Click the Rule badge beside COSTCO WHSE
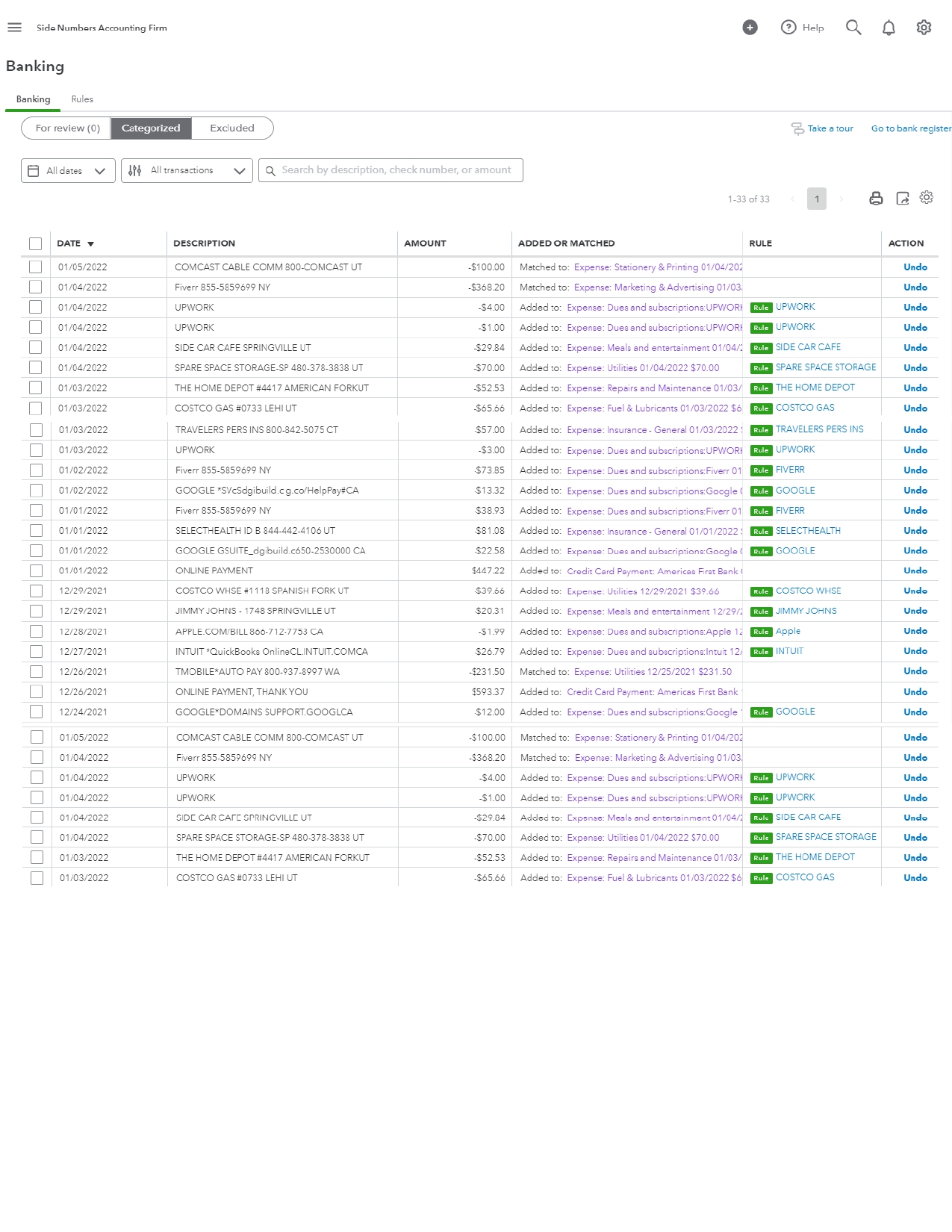952x1232 pixels. [761, 591]
